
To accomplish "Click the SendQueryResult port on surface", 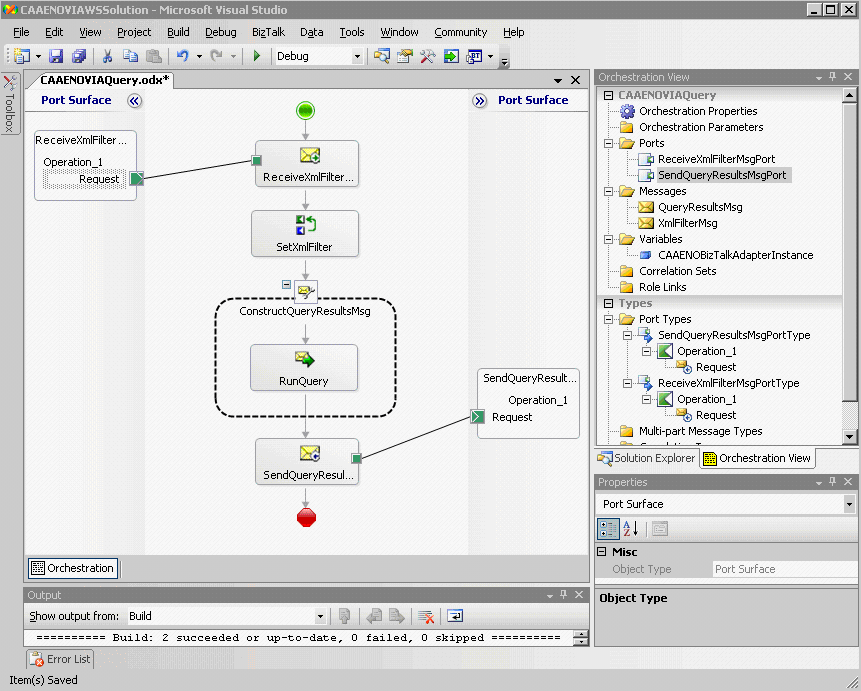I will (528, 403).
